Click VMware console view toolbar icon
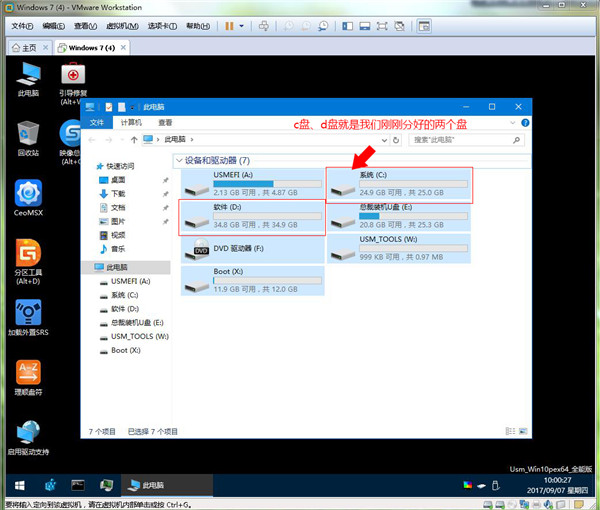Viewport: 600px width, 510px height. click(424, 26)
